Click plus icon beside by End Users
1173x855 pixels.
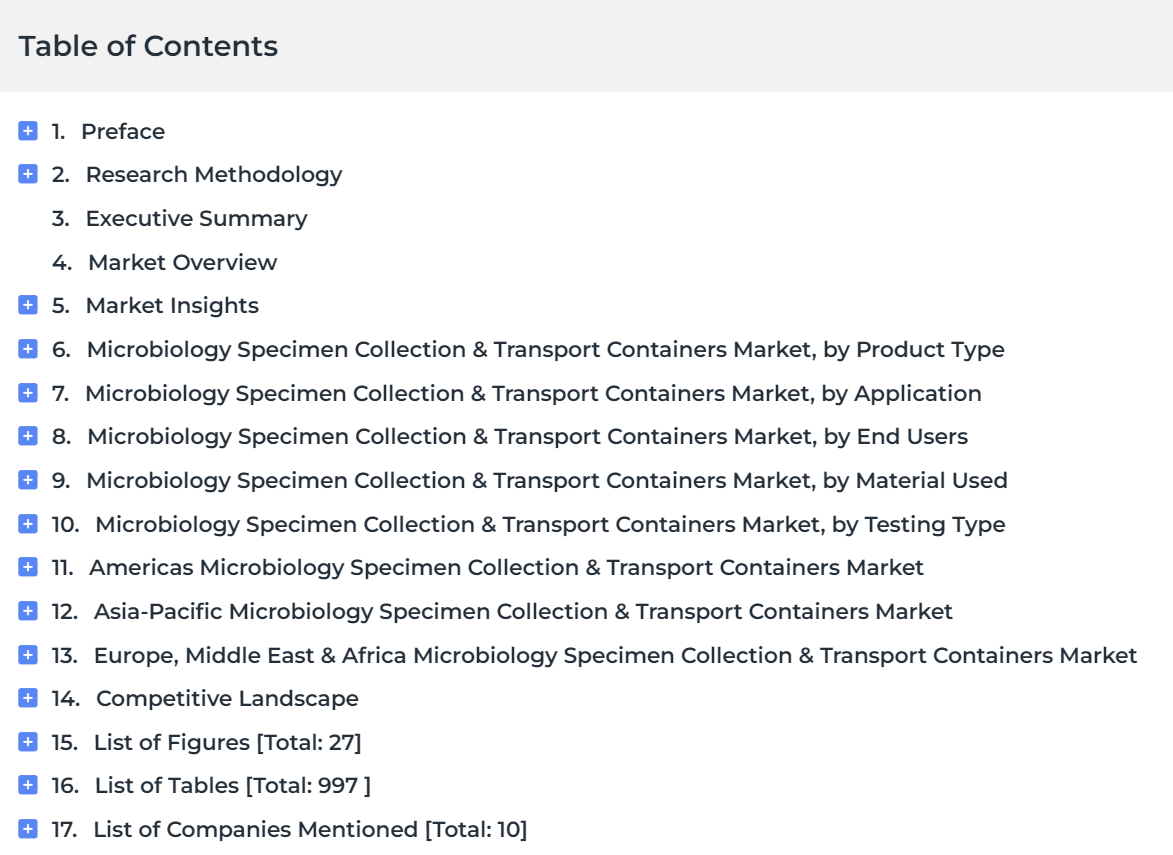(28, 436)
